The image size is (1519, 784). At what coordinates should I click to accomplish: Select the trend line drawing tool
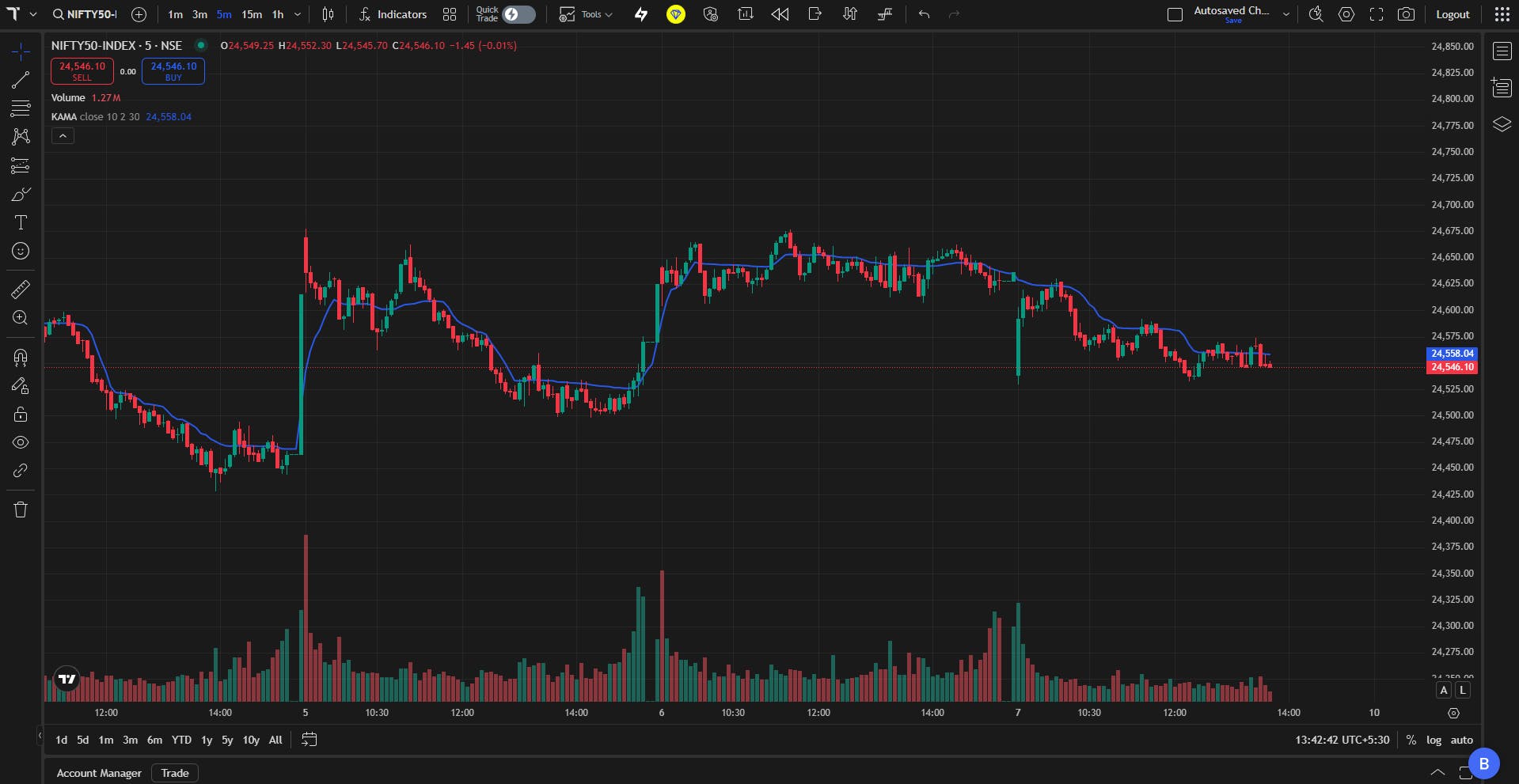pos(21,80)
